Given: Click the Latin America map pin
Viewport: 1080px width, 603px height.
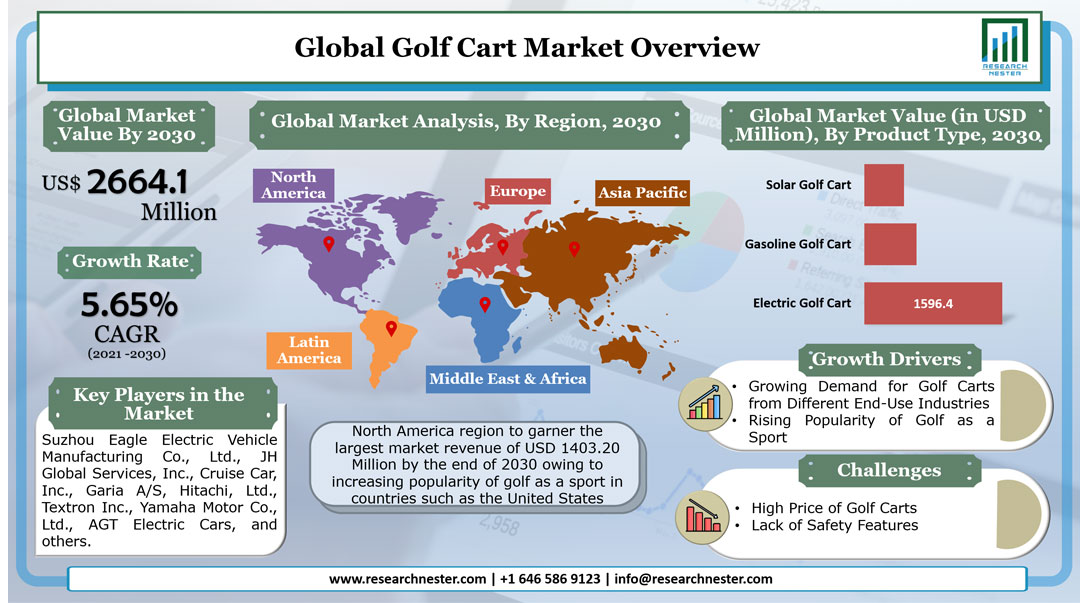Looking at the screenshot, I should (391, 329).
